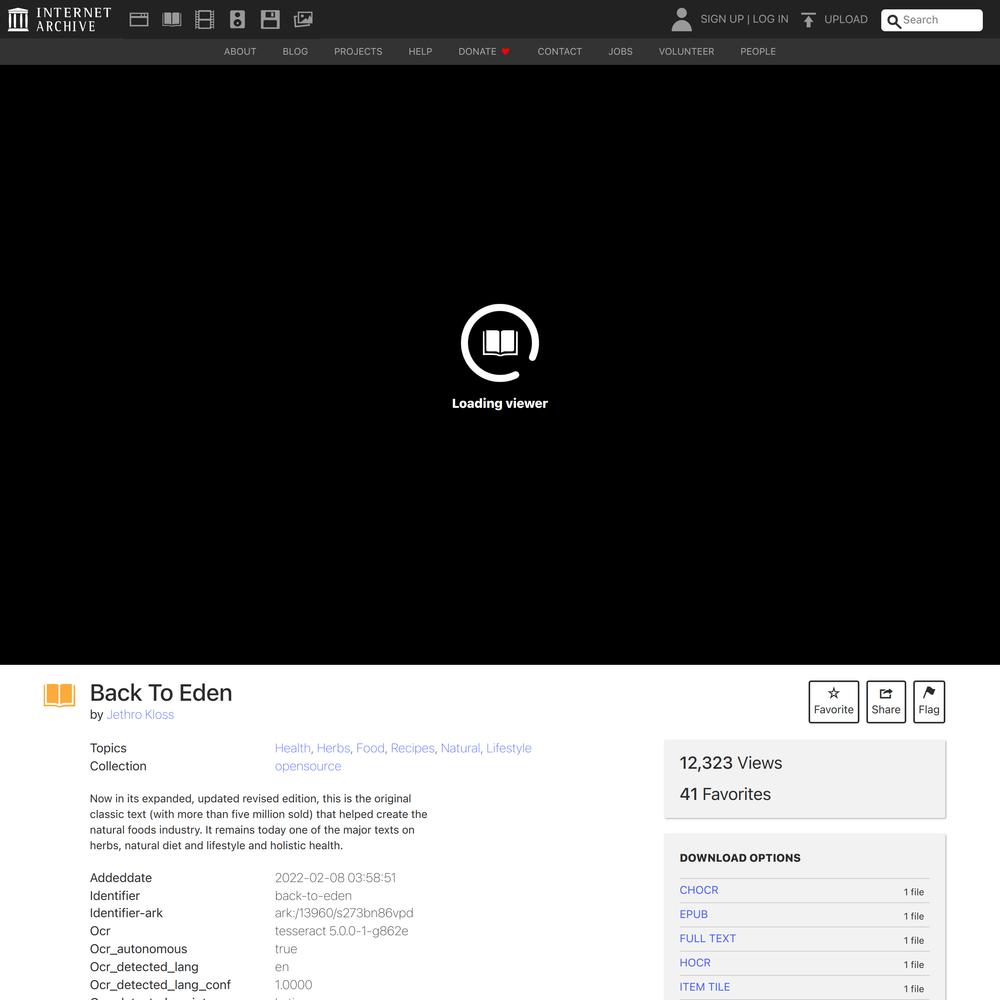Viewport: 1000px width, 1000px height.
Task: Click the UPLOAD link
Action: click(x=846, y=19)
